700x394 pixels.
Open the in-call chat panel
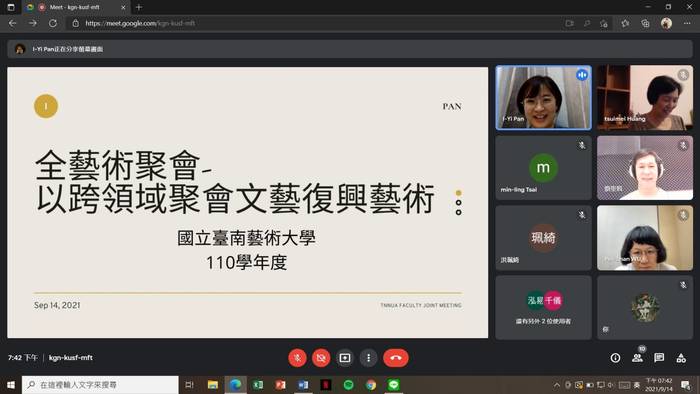(659, 358)
